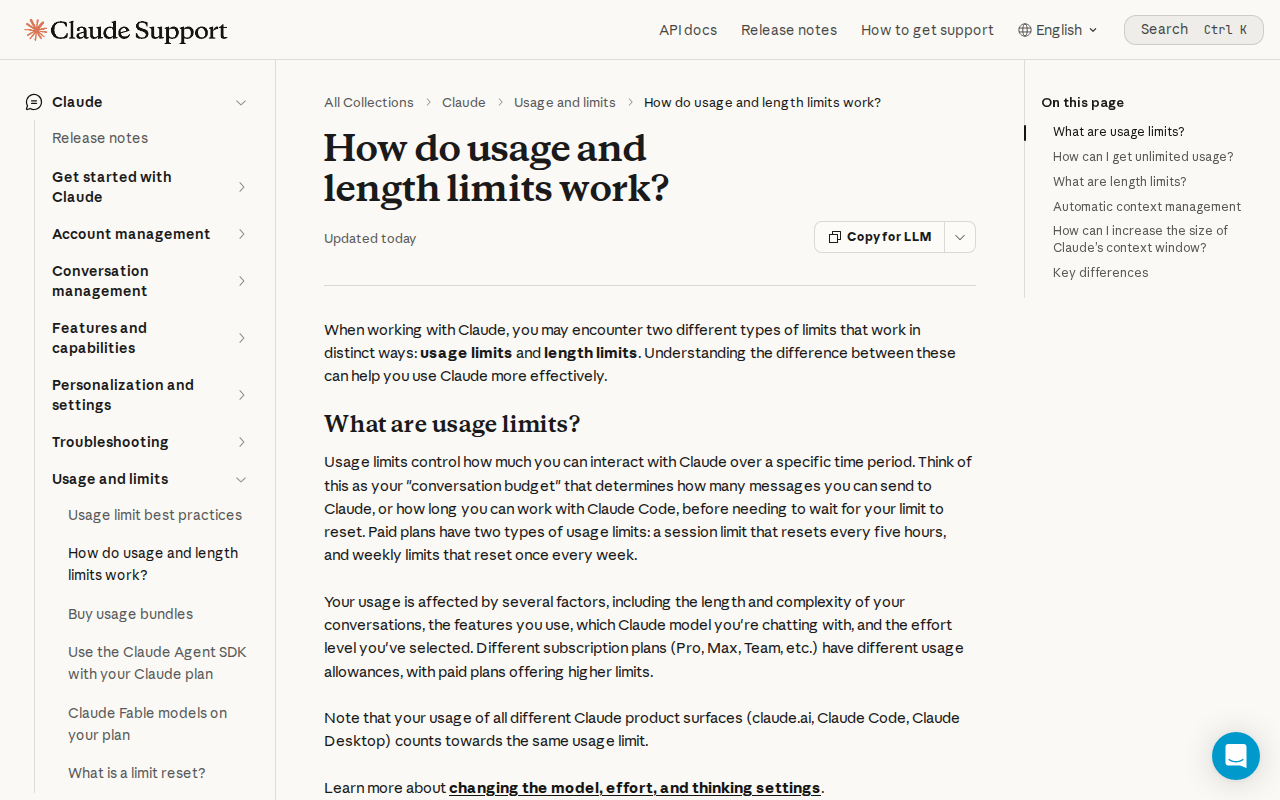Collapse the Claude sidebar section
The width and height of the screenshot is (1280, 800).
pos(241,102)
